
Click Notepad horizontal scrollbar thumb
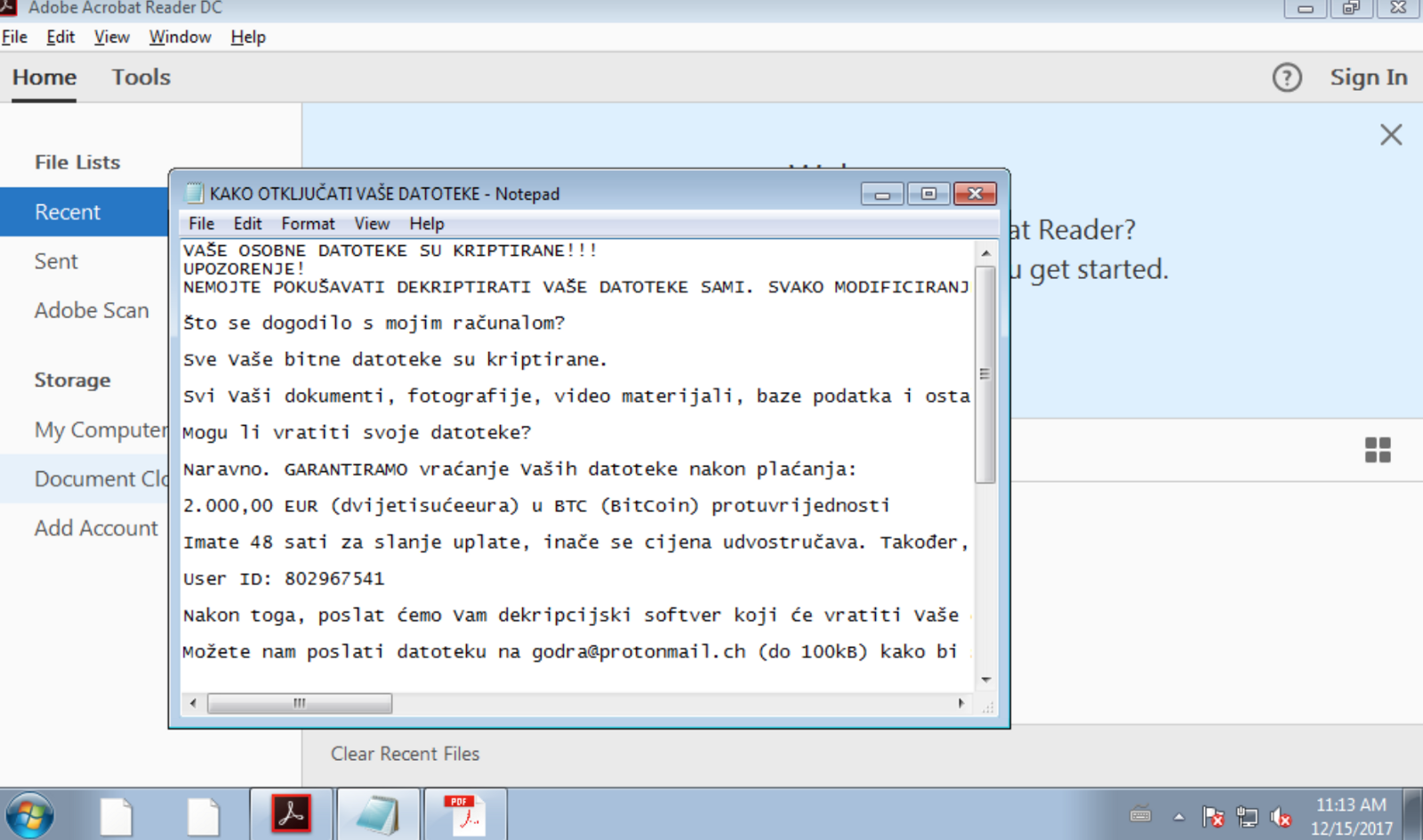click(x=300, y=703)
